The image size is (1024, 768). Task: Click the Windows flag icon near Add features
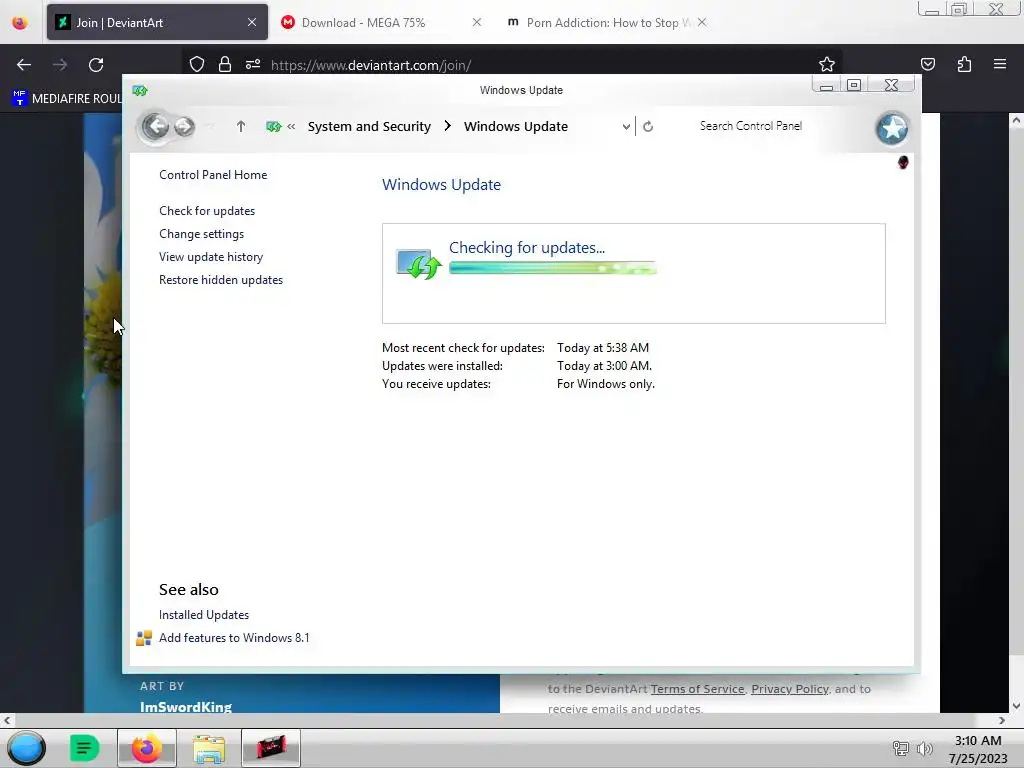tap(144, 638)
